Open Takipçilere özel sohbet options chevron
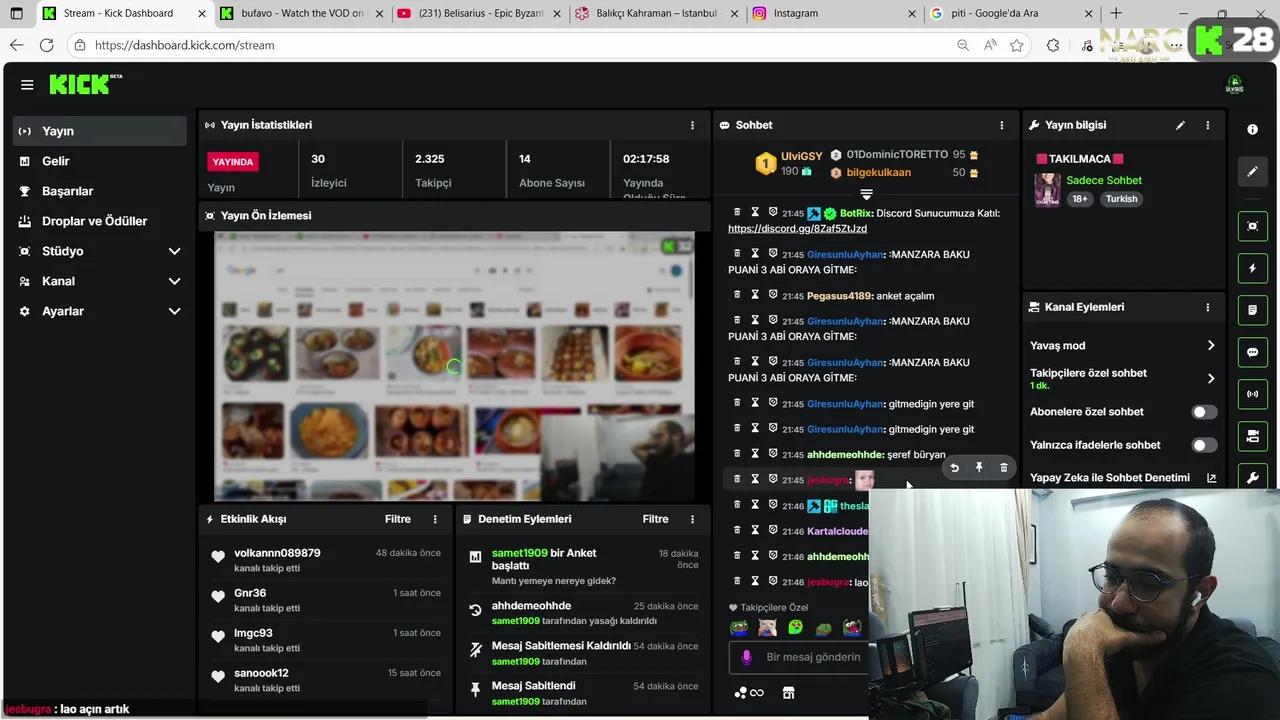This screenshot has width=1280, height=720. [1210, 378]
